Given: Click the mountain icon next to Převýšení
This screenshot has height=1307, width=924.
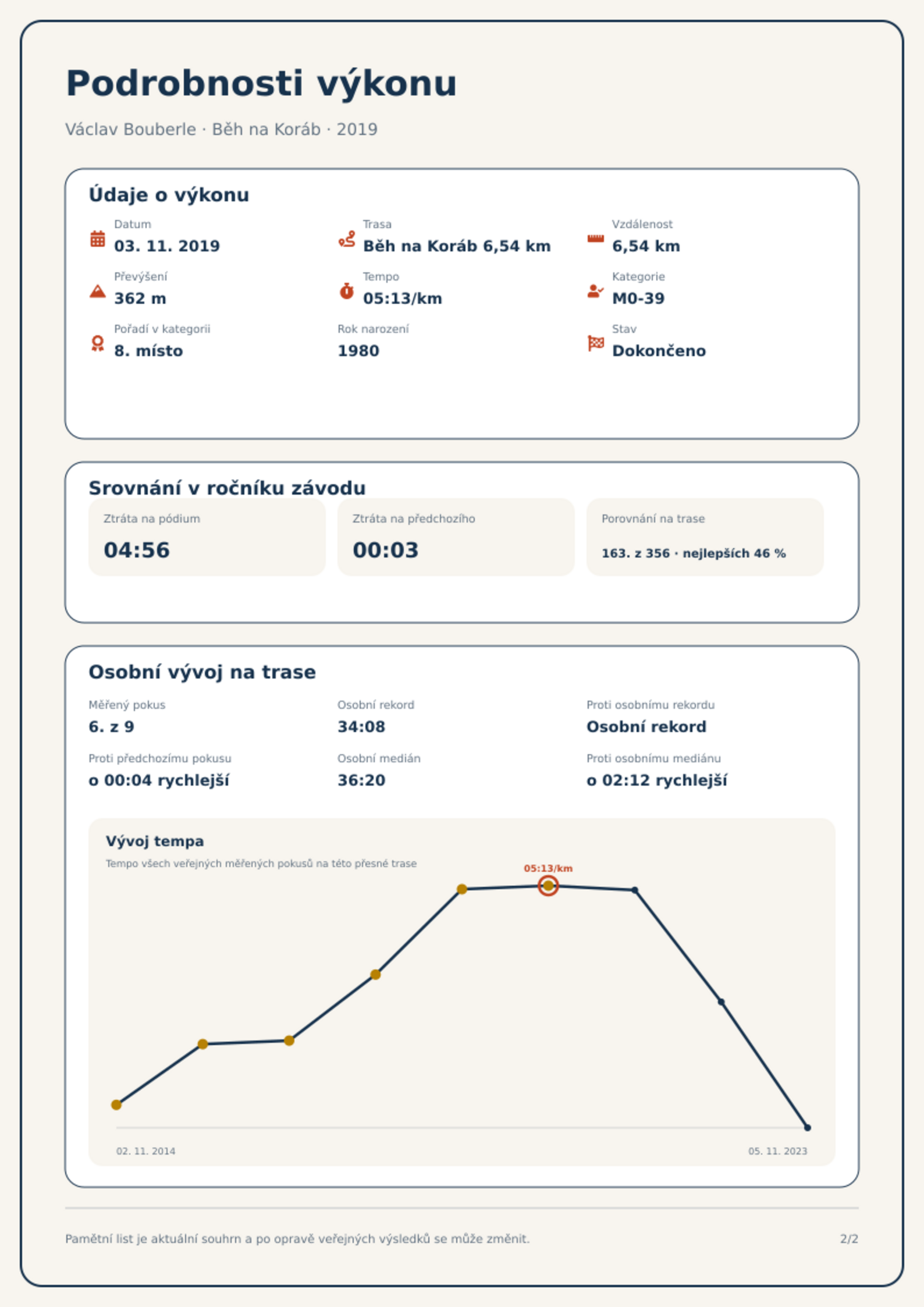Looking at the screenshot, I should tap(98, 291).
